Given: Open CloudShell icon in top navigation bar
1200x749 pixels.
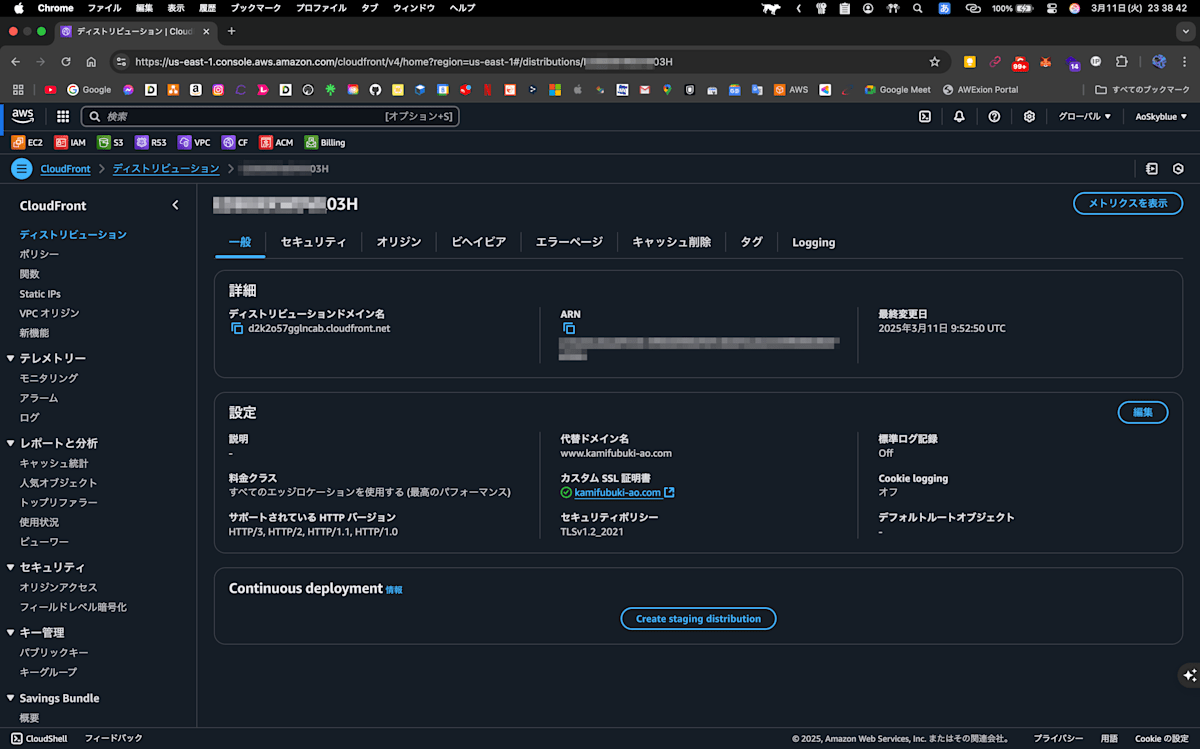Looking at the screenshot, I should point(925,116).
